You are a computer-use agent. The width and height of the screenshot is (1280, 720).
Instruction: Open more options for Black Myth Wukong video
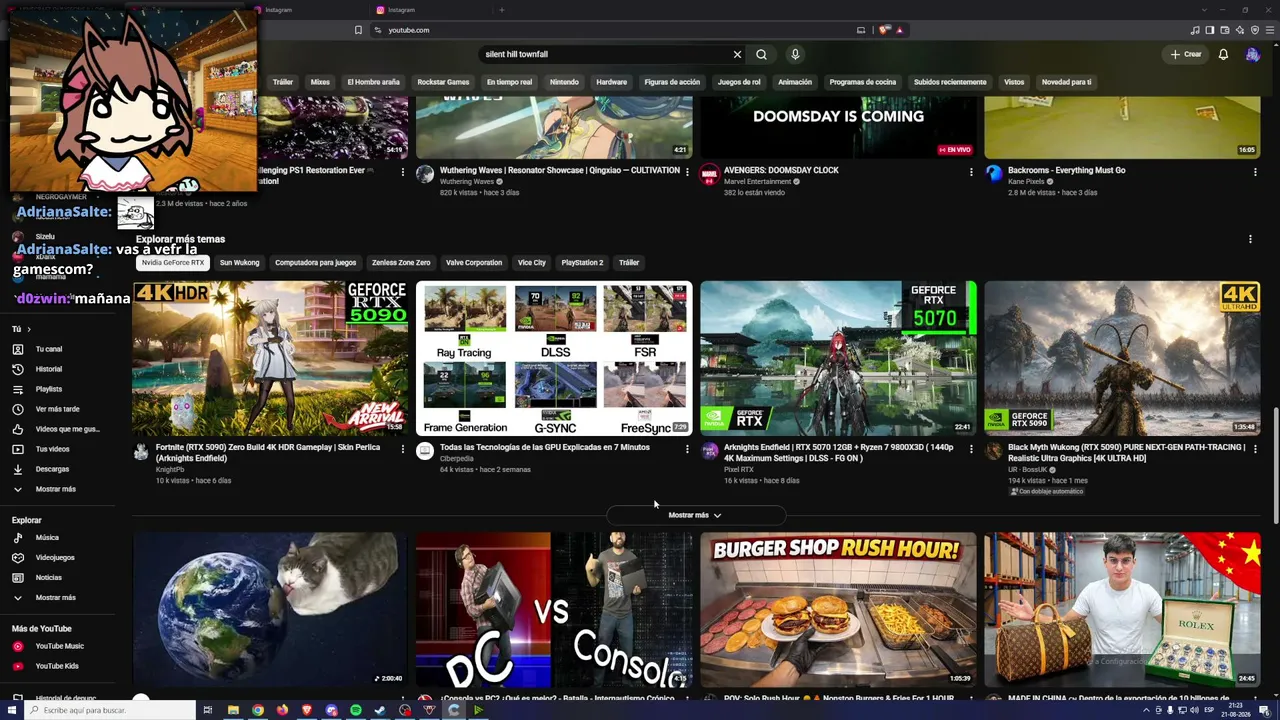click(1255, 450)
